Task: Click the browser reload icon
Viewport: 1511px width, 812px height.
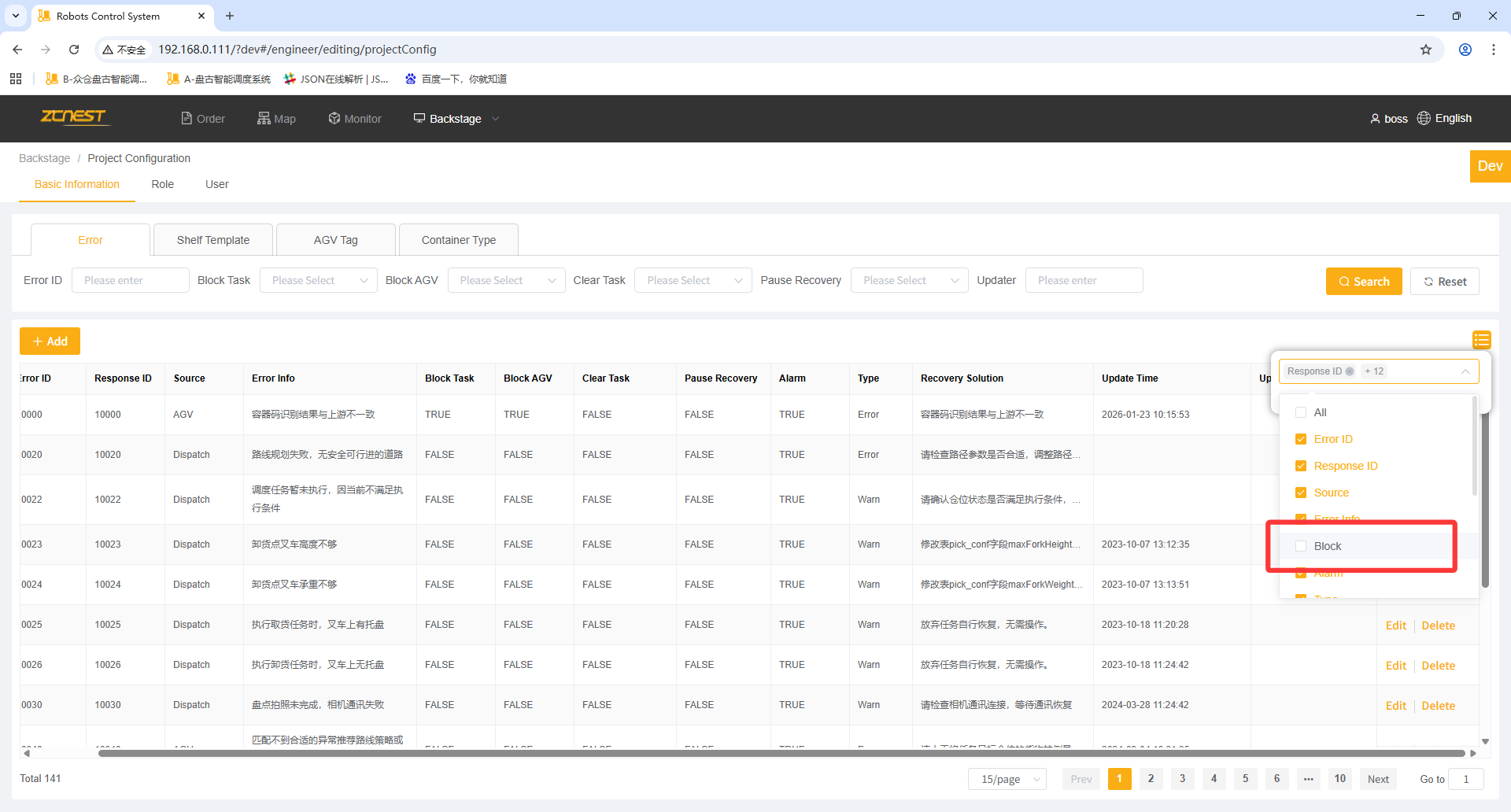Action: click(x=74, y=50)
